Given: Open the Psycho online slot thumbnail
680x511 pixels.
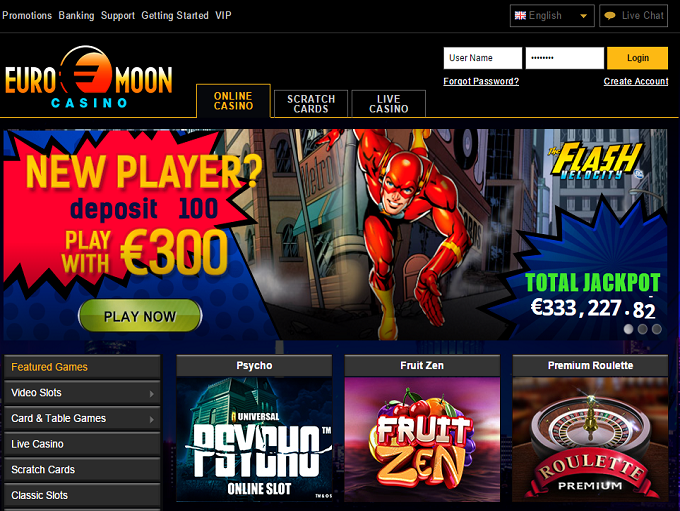Looking at the screenshot, I should (254, 439).
